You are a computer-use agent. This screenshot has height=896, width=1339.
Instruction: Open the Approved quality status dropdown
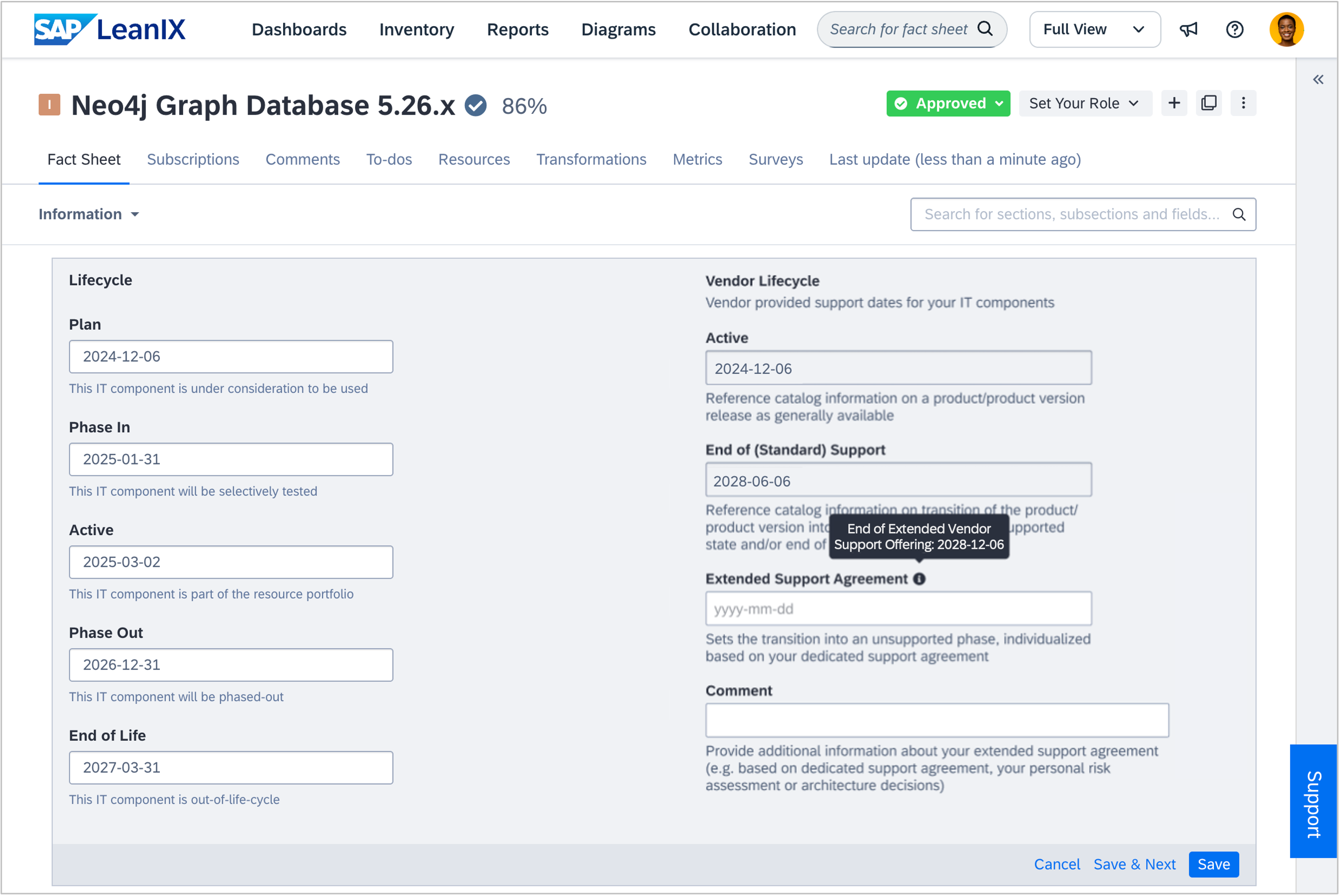[948, 103]
